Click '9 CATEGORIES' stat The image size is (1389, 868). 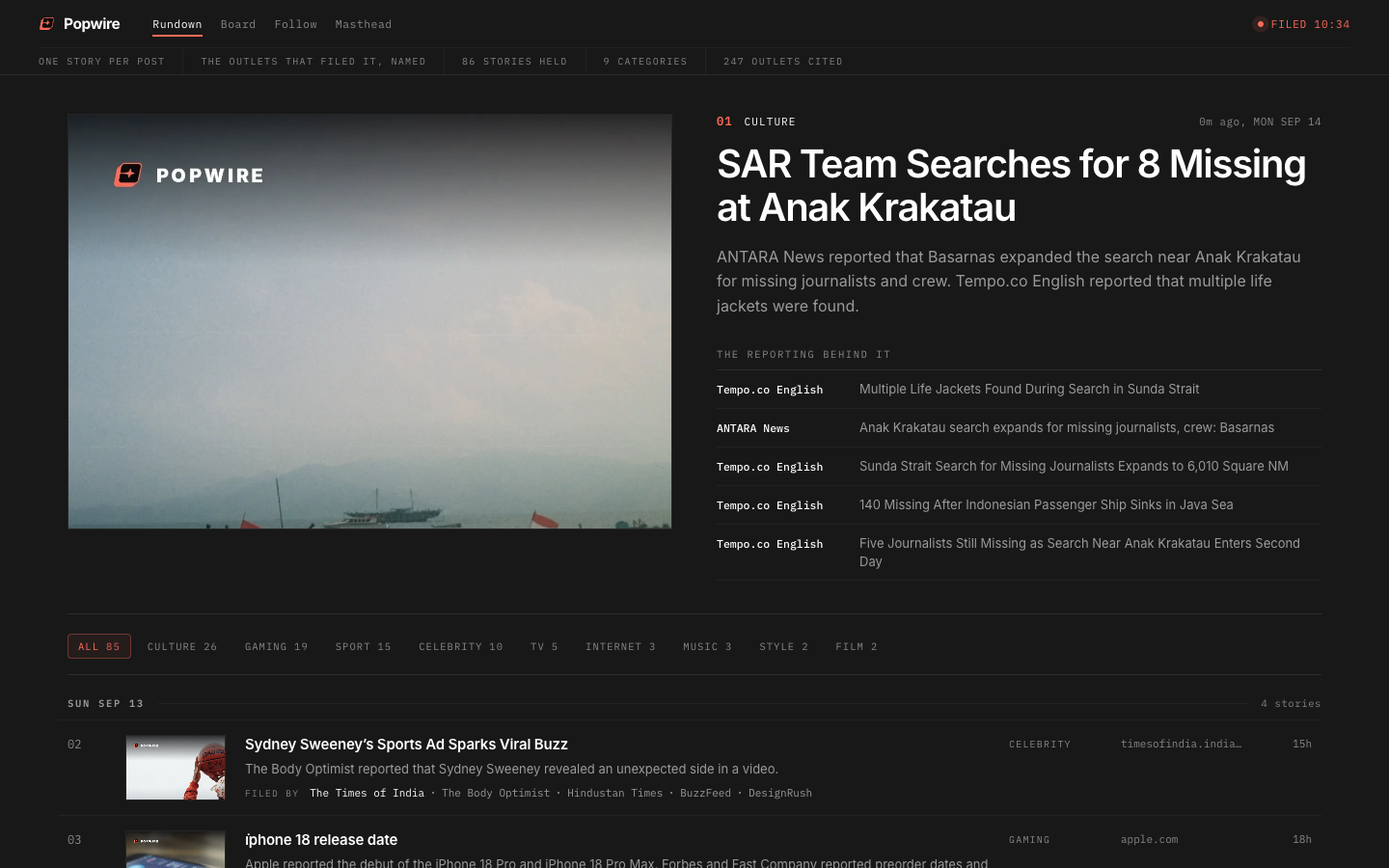pos(645,61)
